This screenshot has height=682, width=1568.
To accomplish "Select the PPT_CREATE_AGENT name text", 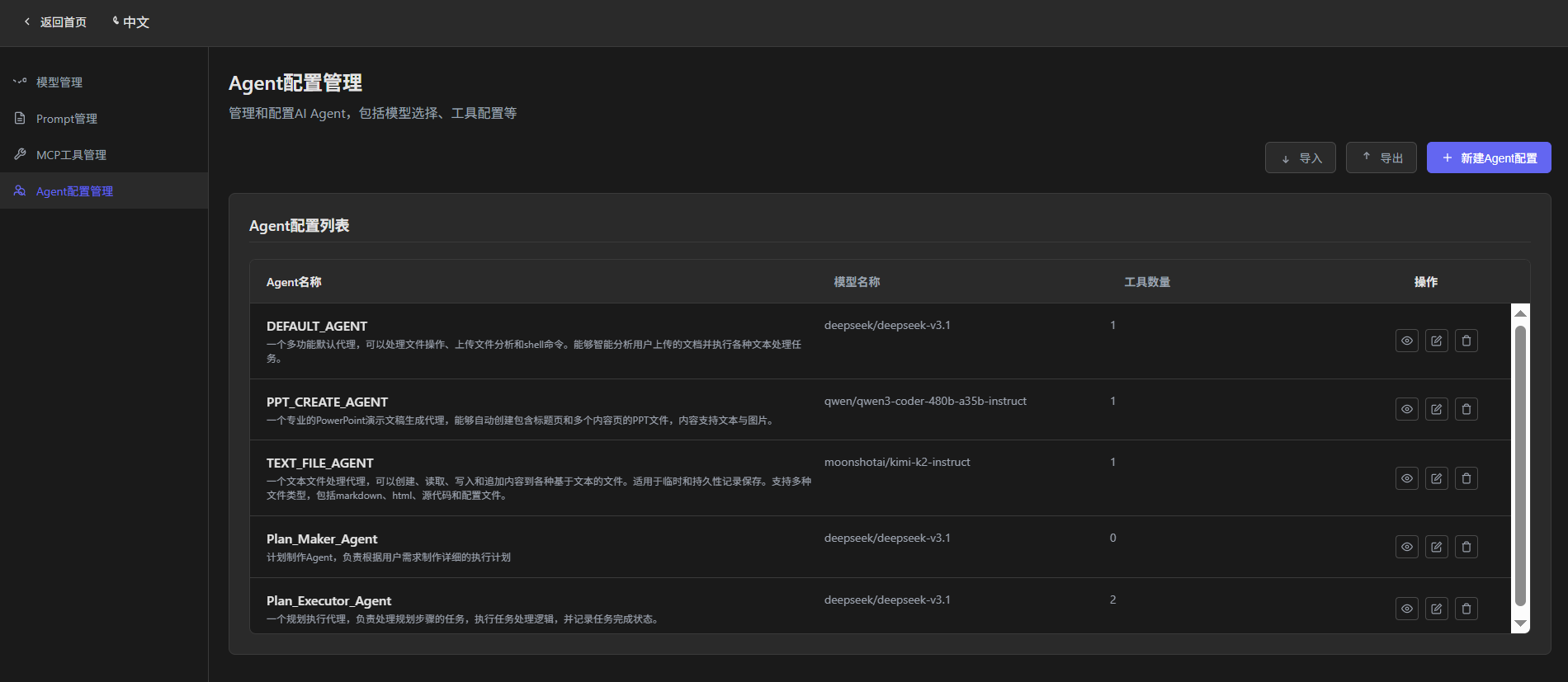I will pyautogui.click(x=327, y=402).
